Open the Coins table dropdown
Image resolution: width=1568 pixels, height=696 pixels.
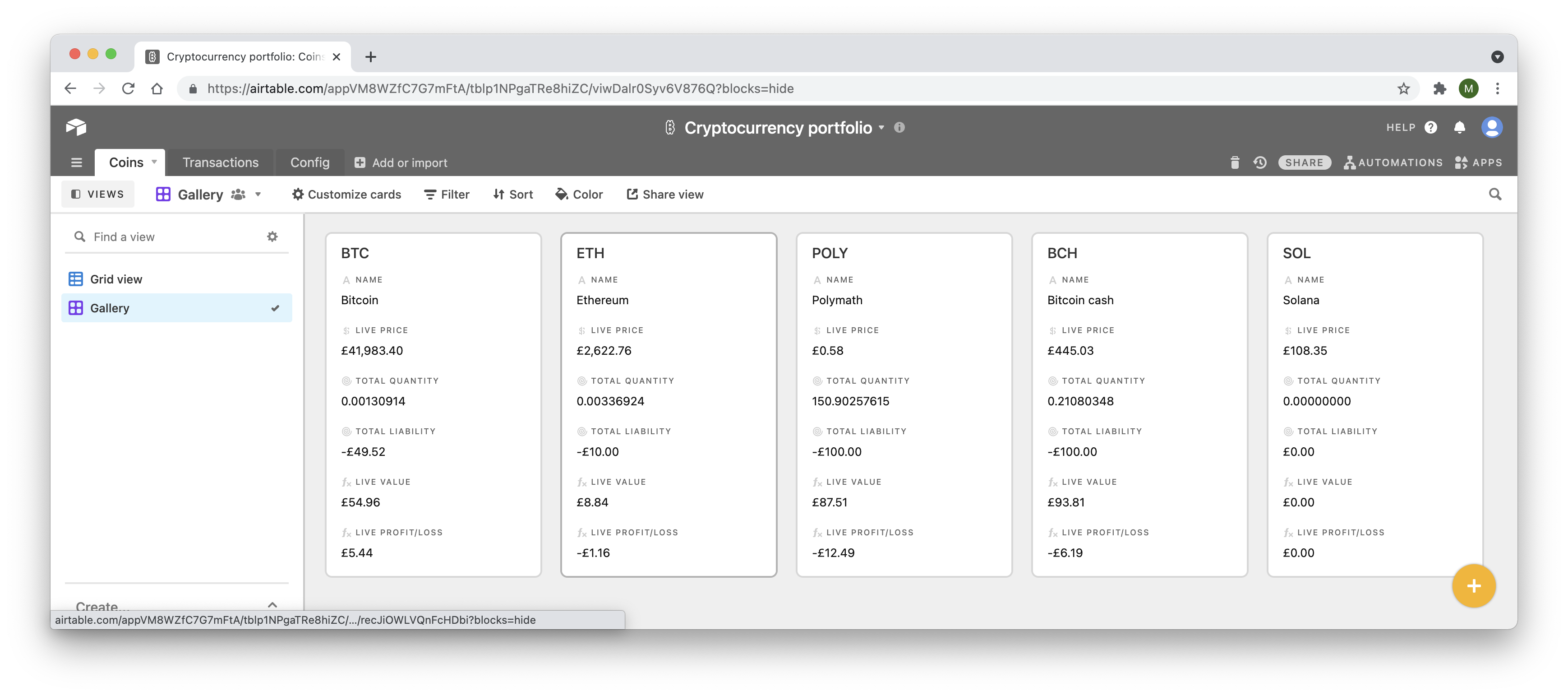pyautogui.click(x=154, y=162)
